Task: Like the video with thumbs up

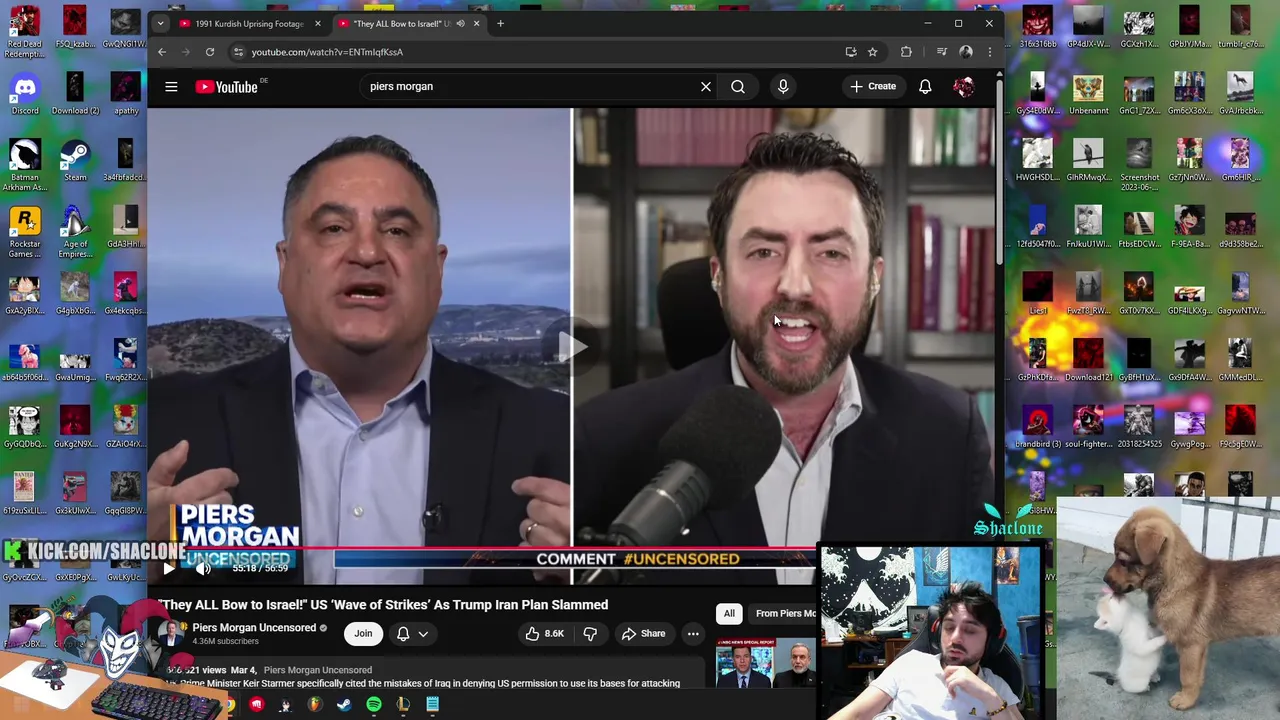Action: (545, 633)
